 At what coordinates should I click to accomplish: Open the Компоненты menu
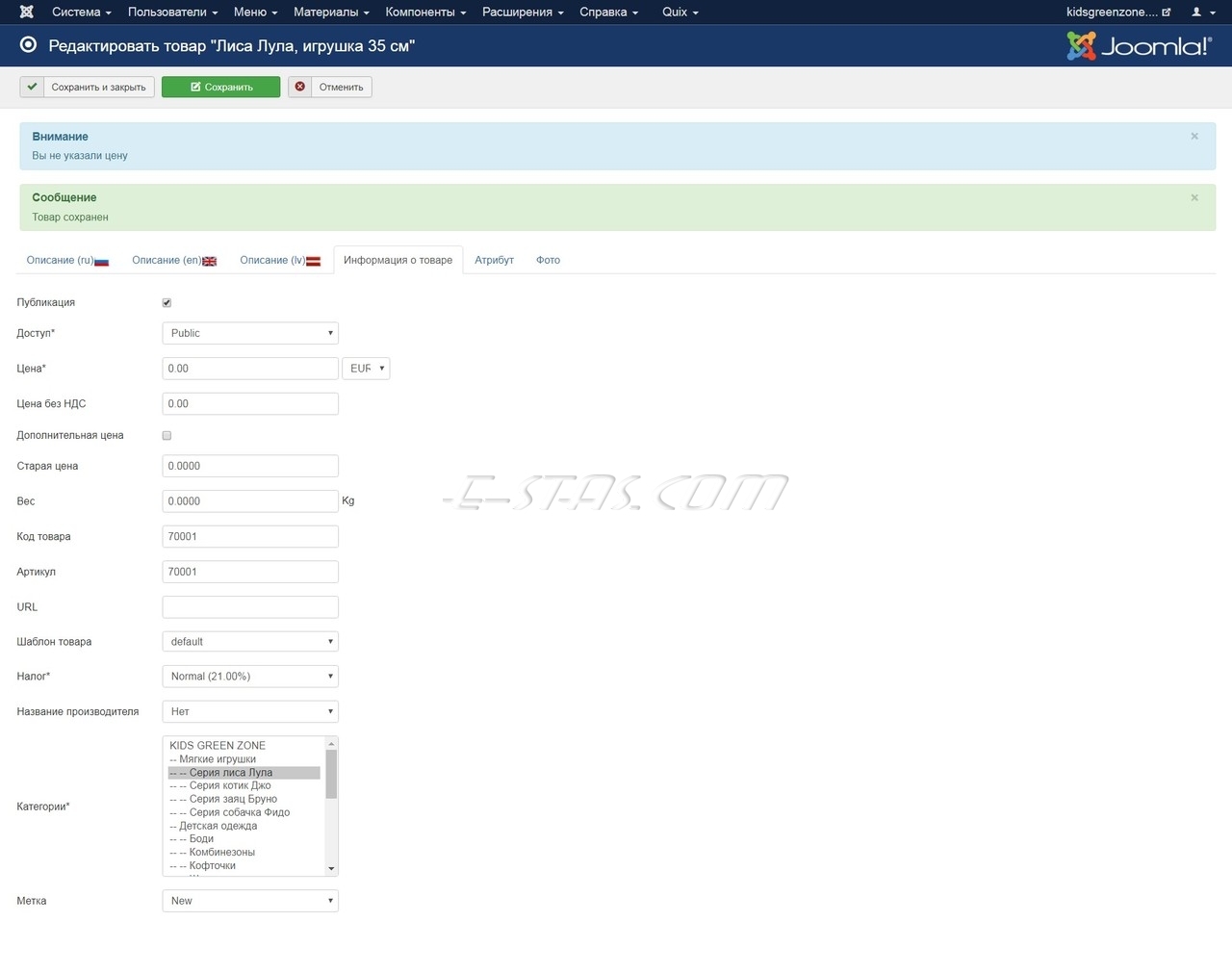(425, 12)
